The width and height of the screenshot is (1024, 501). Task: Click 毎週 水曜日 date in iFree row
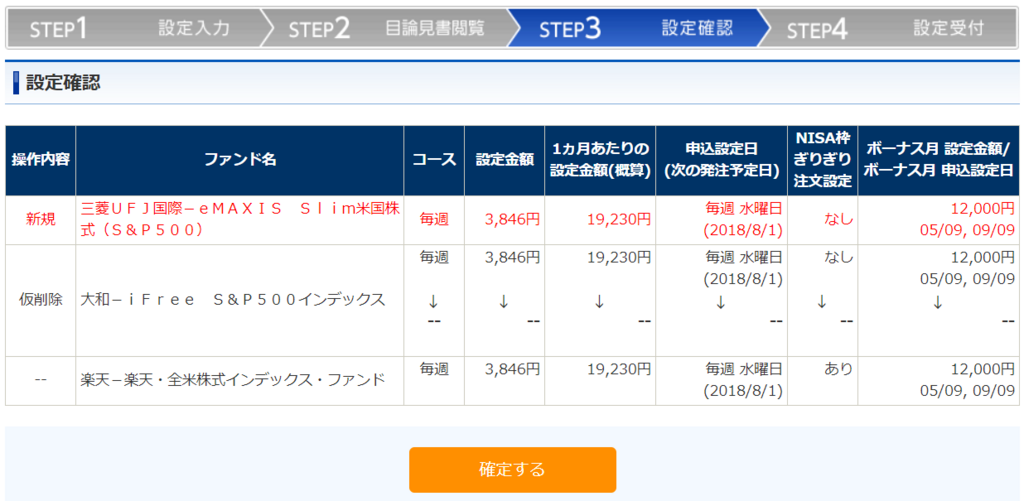(744, 257)
